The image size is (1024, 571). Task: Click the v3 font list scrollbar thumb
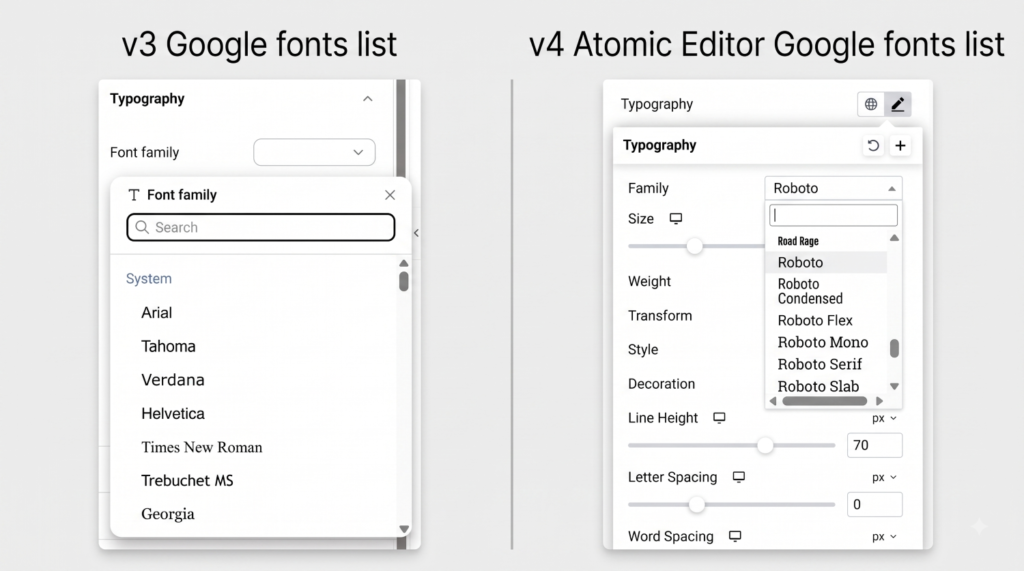(x=404, y=282)
